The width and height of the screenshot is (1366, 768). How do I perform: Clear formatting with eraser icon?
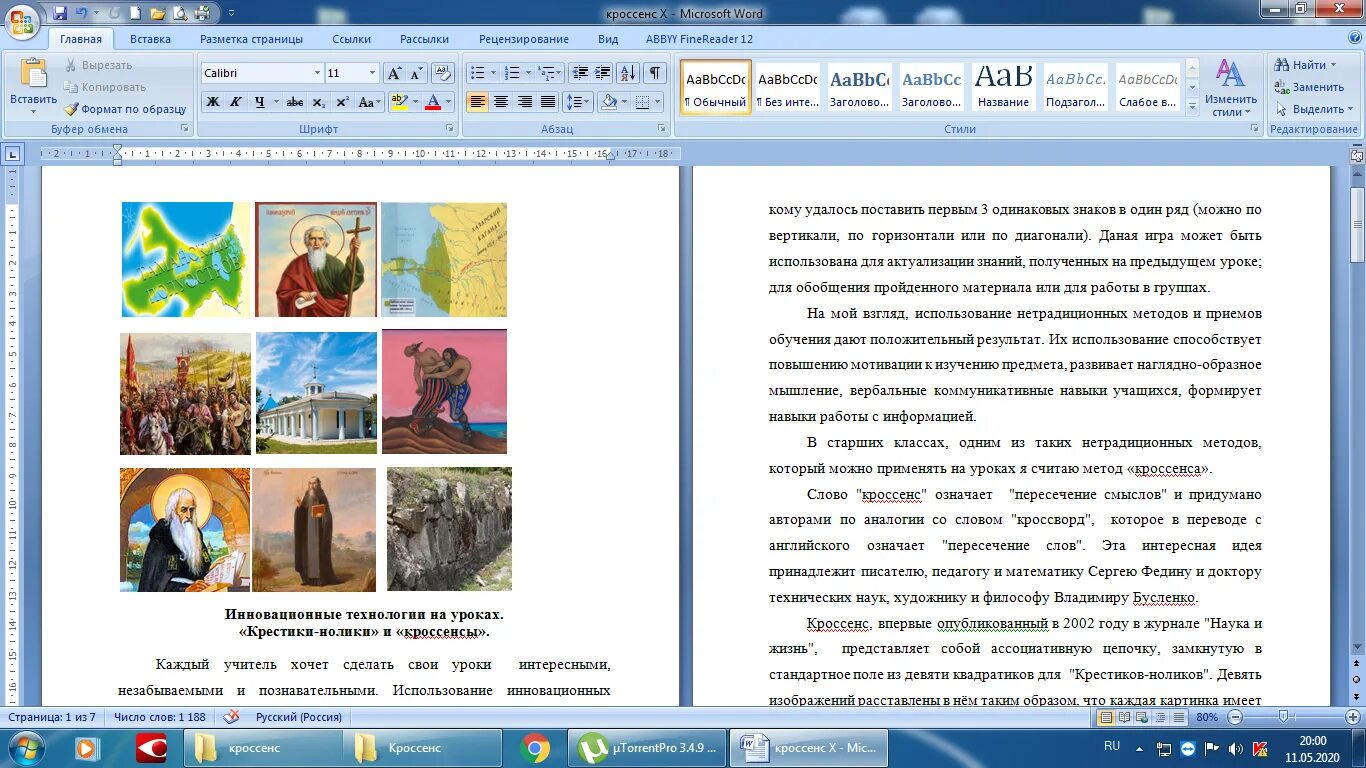click(444, 74)
